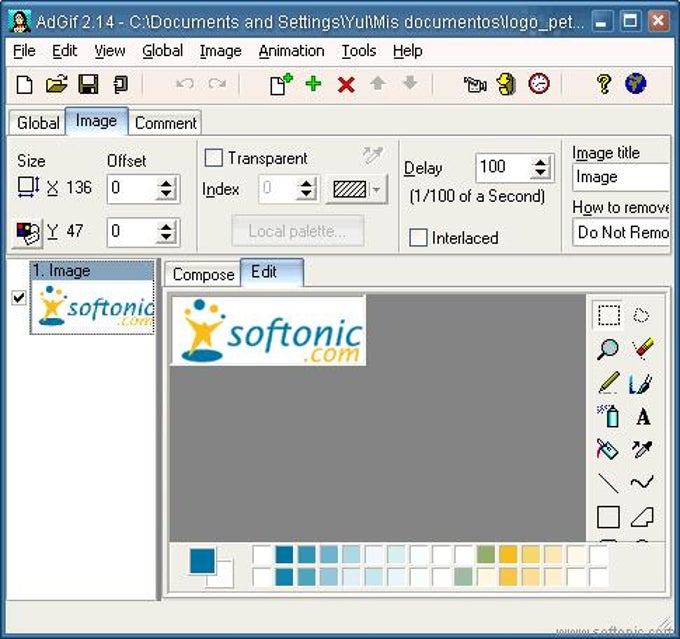Adjust the Delay spinner arrows

540,167
